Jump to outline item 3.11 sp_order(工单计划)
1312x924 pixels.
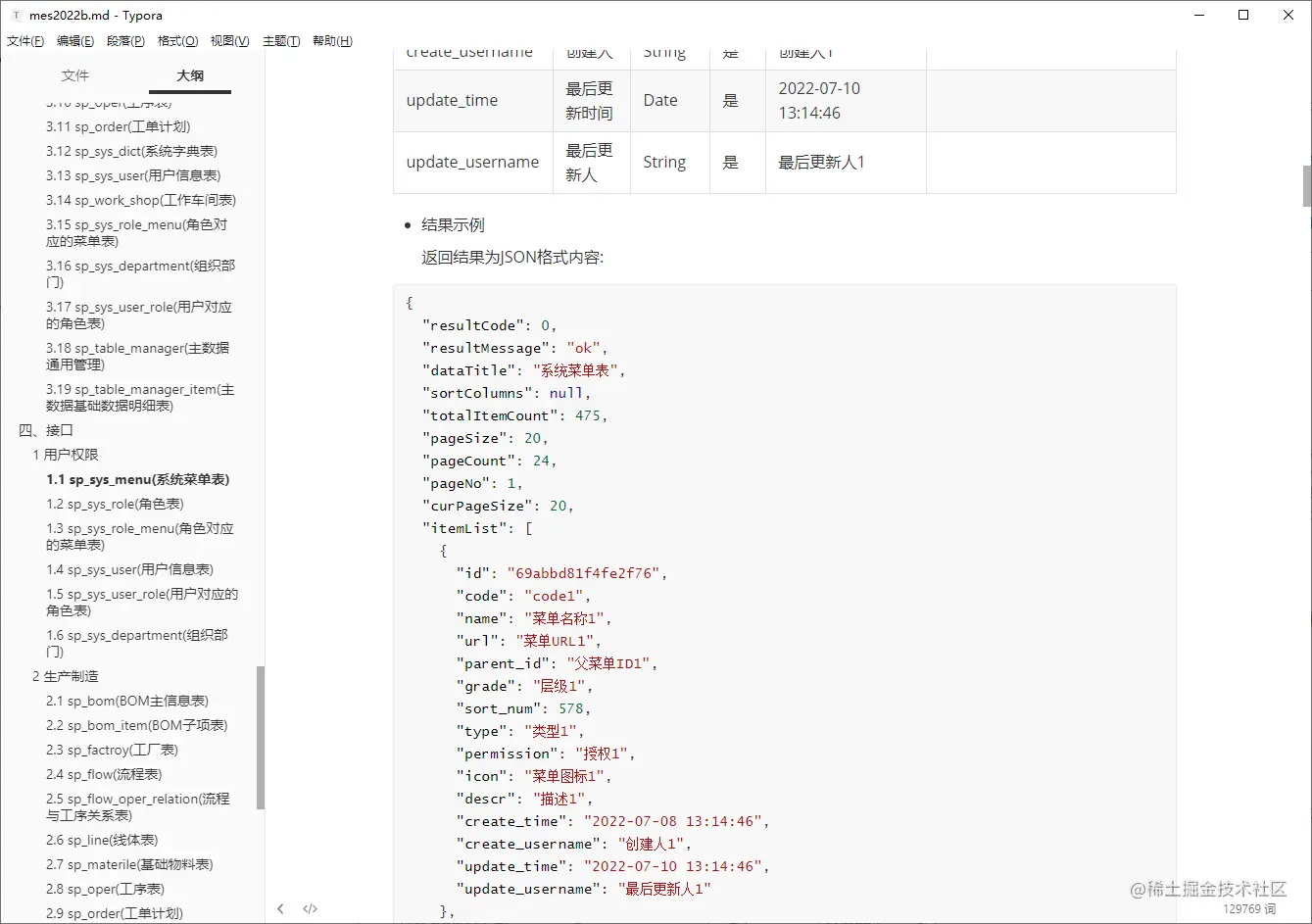click(118, 126)
